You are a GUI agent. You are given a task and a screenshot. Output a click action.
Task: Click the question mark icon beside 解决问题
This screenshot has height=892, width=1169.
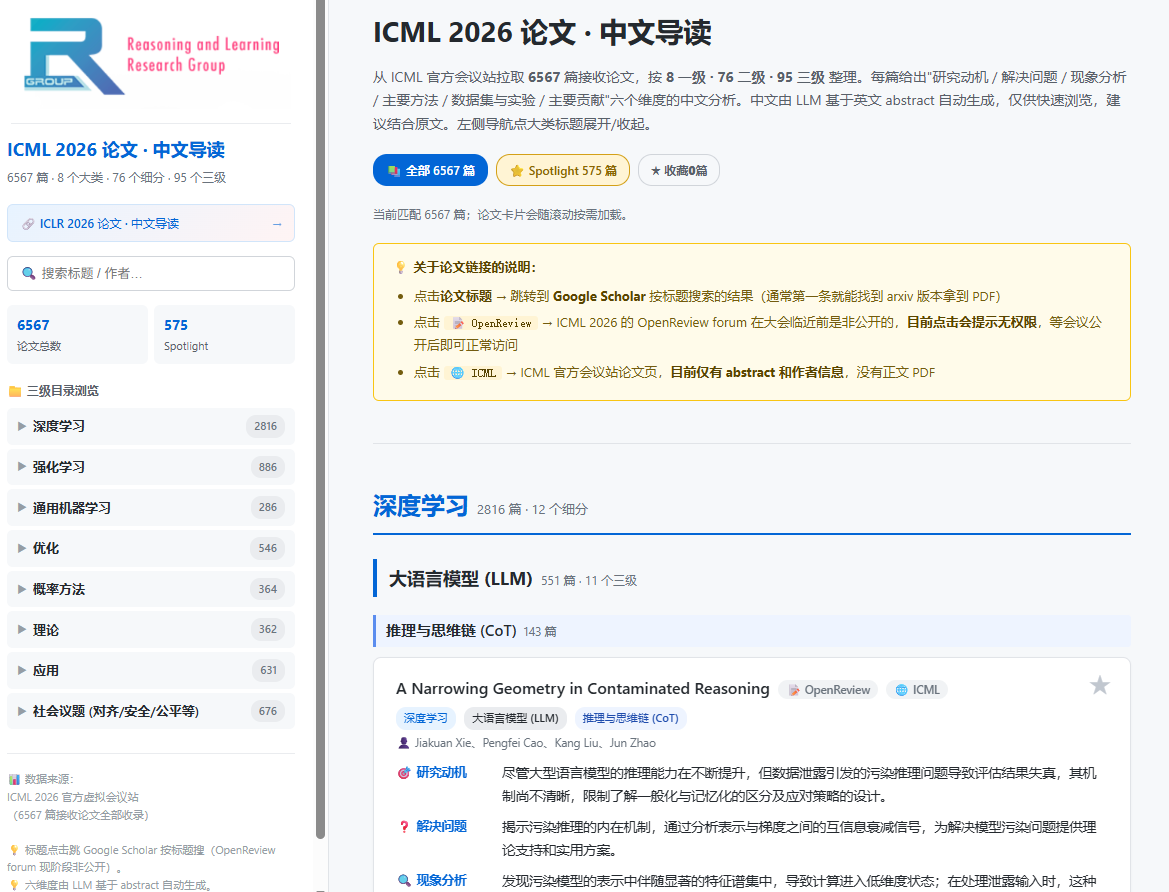[x=403, y=826]
